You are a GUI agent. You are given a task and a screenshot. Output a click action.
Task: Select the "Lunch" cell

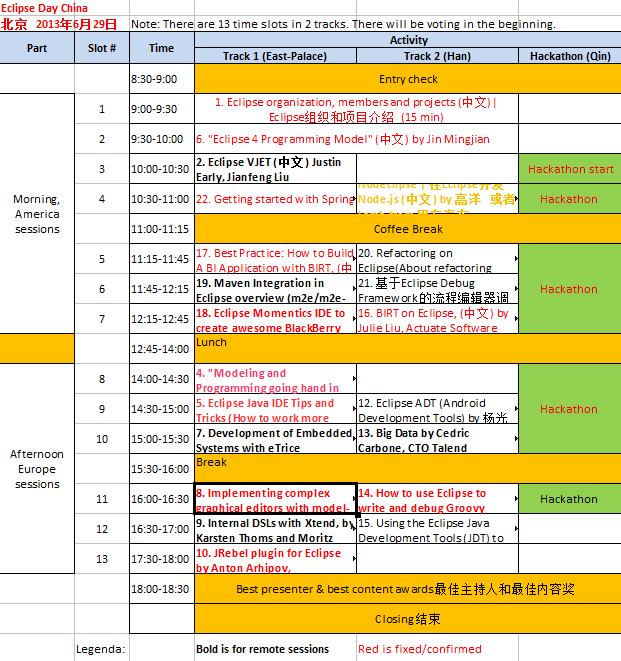(x=408, y=349)
